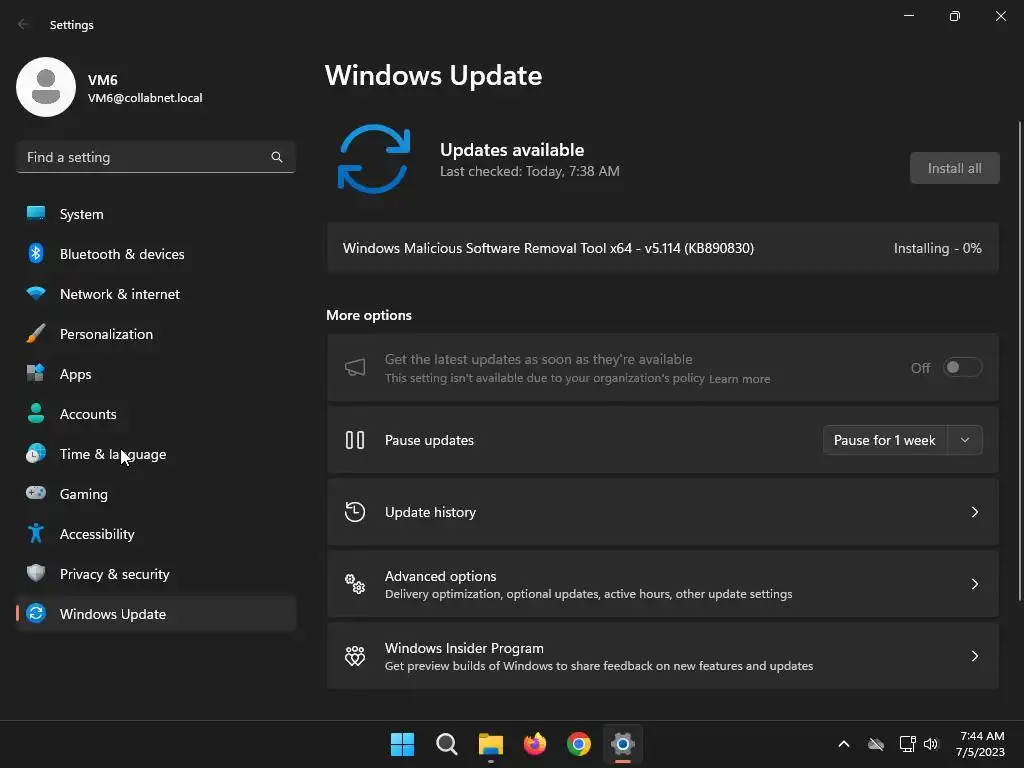Open taskbar Search icon
1024x768 pixels.
(x=447, y=744)
